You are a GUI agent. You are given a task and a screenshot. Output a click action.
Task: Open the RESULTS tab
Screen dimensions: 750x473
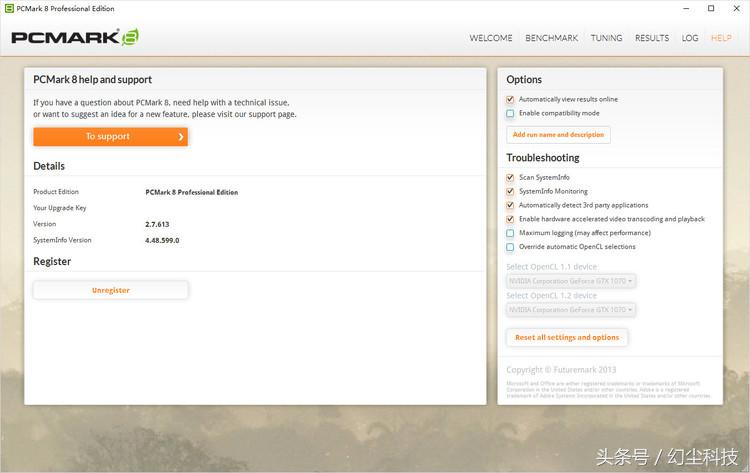[652, 38]
